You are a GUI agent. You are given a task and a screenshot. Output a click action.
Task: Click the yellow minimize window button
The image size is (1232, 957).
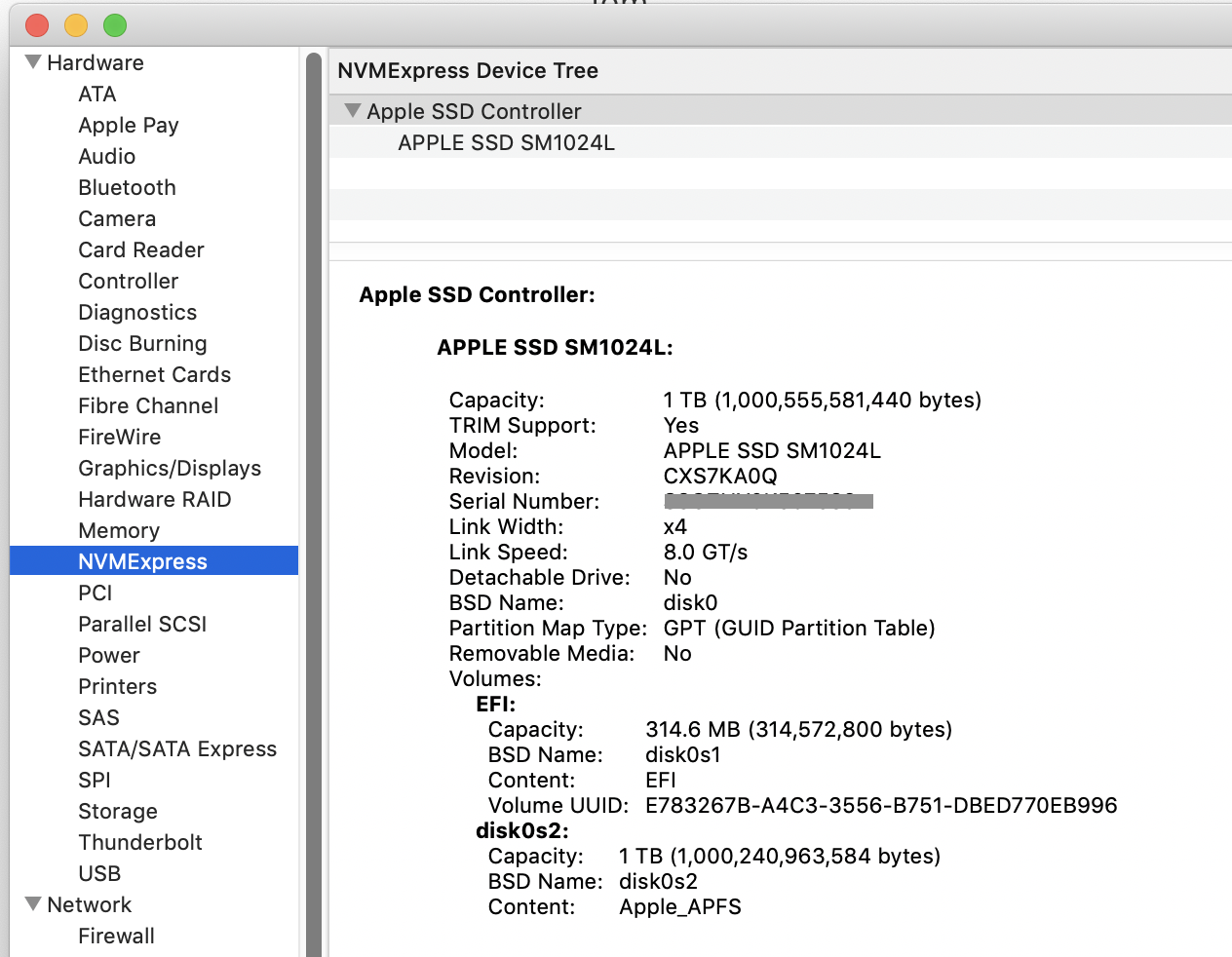point(76,25)
